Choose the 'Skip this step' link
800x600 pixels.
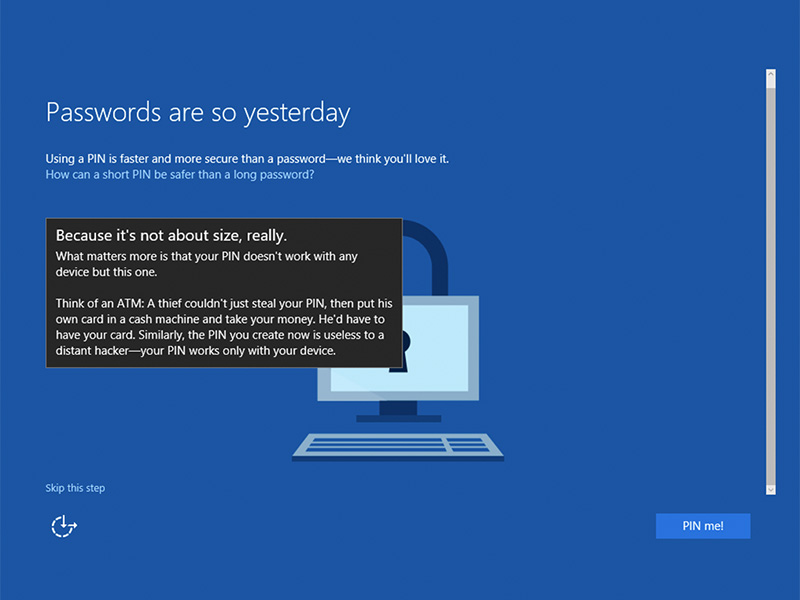pyautogui.click(x=75, y=488)
